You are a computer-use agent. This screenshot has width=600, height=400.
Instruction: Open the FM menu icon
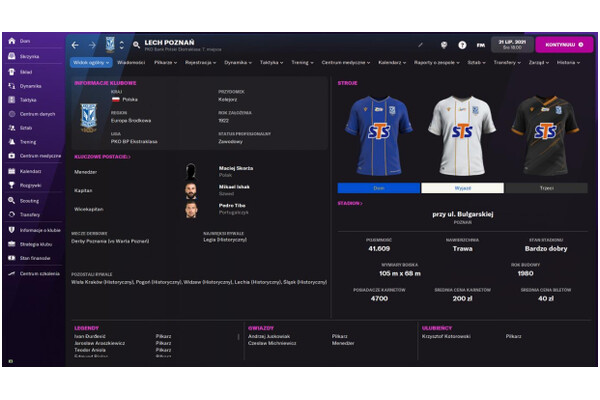pyautogui.click(x=481, y=45)
